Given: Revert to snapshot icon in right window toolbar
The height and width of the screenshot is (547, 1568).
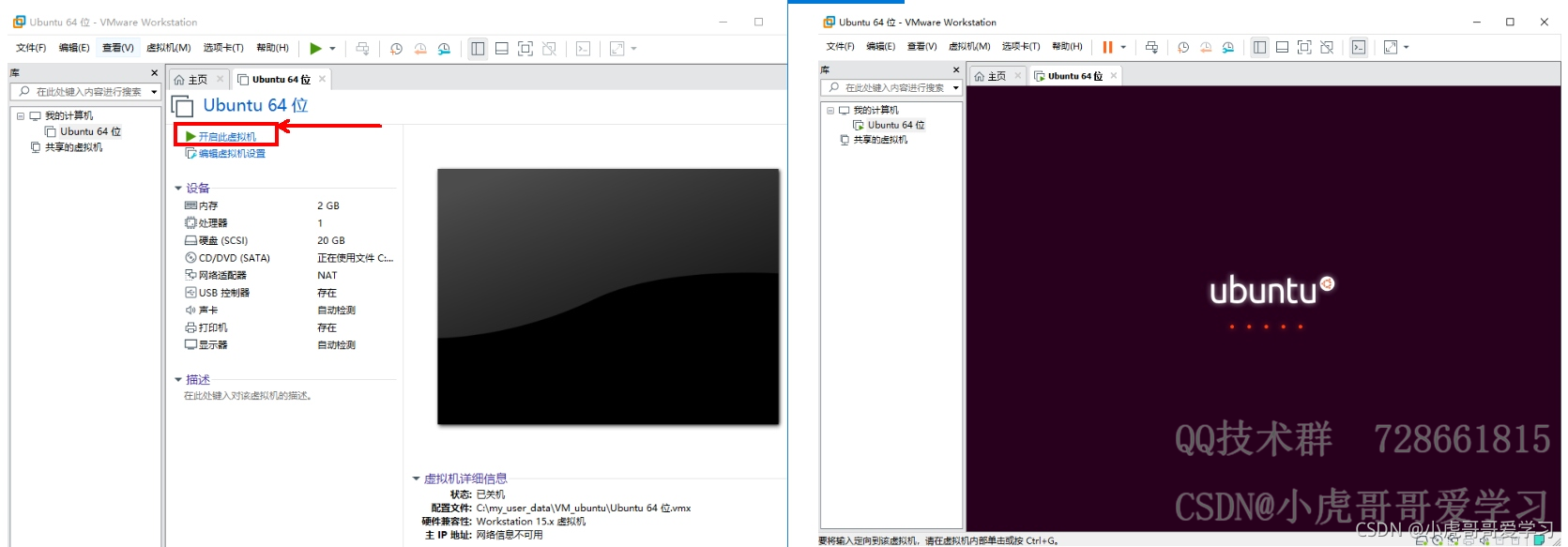Looking at the screenshot, I should click(1206, 47).
